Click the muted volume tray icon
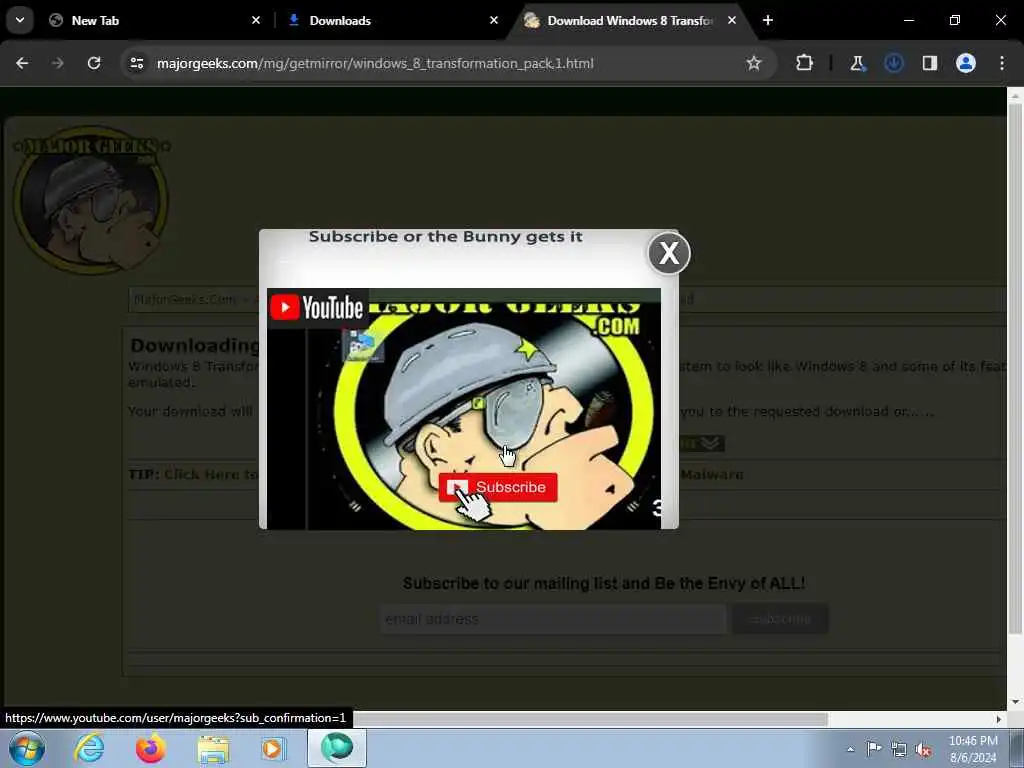The height and width of the screenshot is (768, 1024). tap(923, 749)
